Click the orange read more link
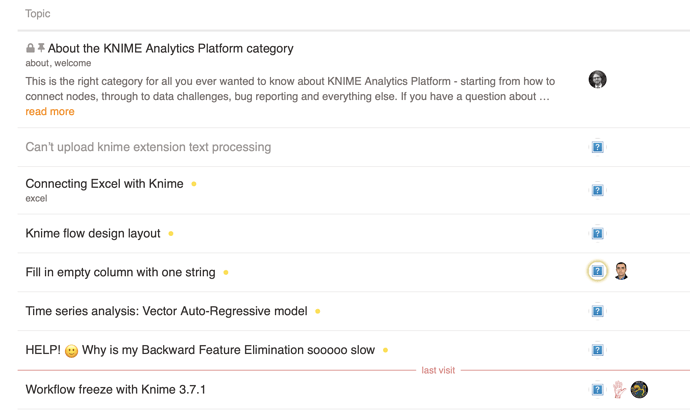Screen dimensions: 690x412 (x=50, y=111)
